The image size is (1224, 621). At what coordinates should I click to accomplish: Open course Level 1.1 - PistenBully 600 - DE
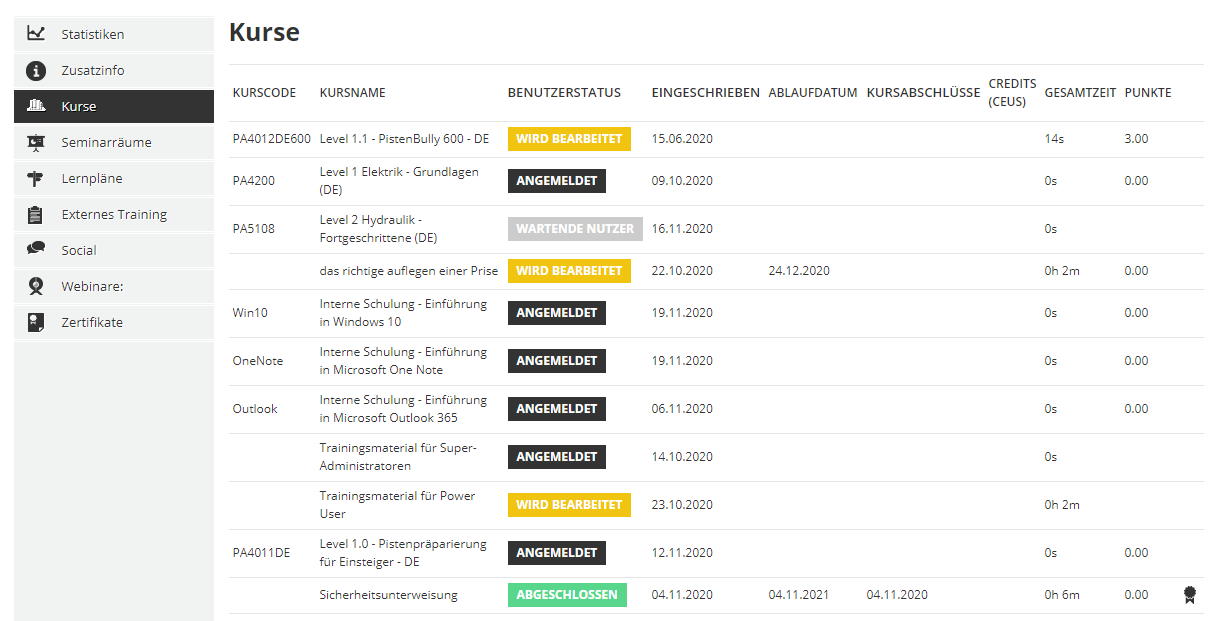(x=404, y=139)
